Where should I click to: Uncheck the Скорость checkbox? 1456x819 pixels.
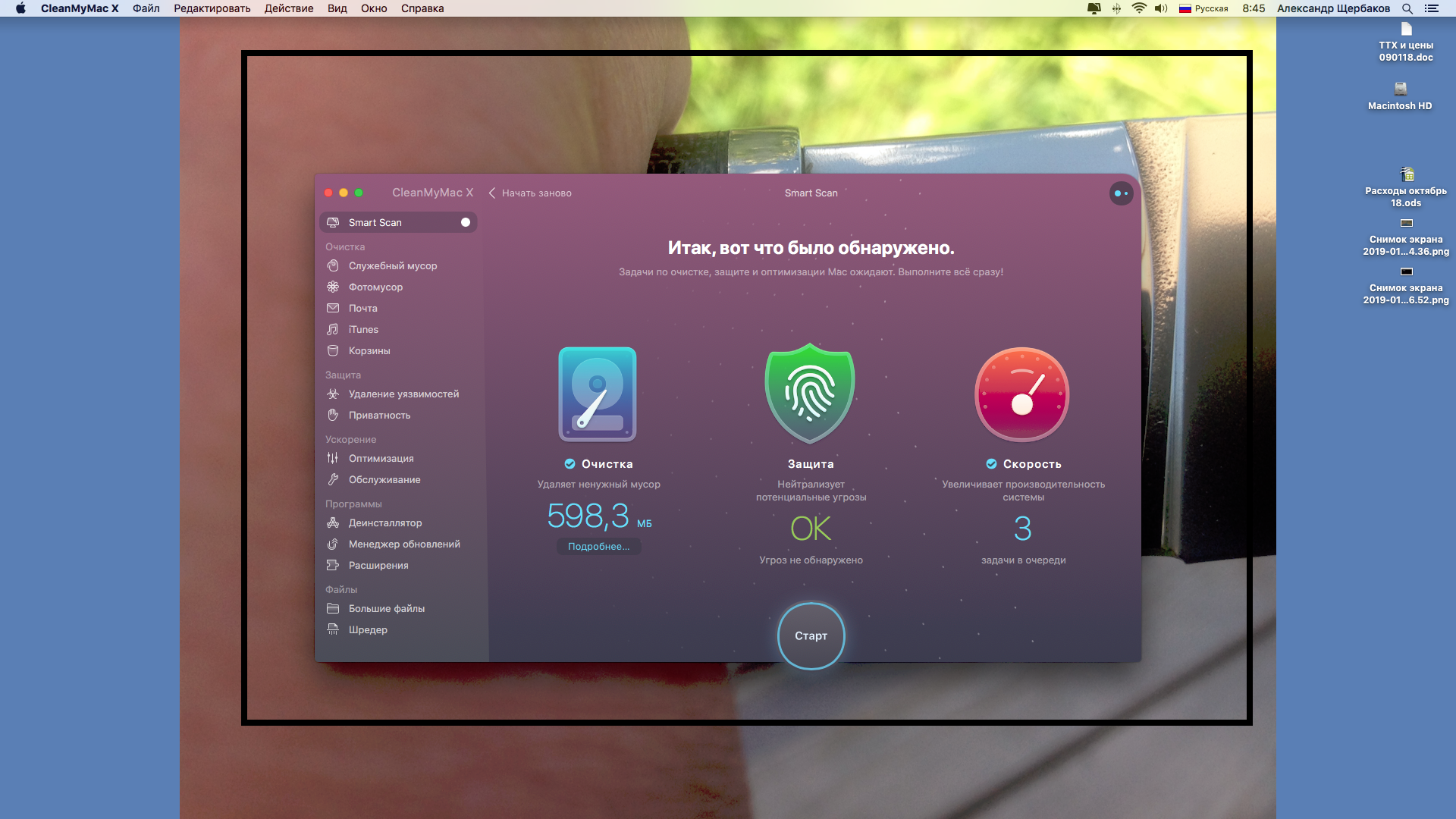click(x=991, y=464)
